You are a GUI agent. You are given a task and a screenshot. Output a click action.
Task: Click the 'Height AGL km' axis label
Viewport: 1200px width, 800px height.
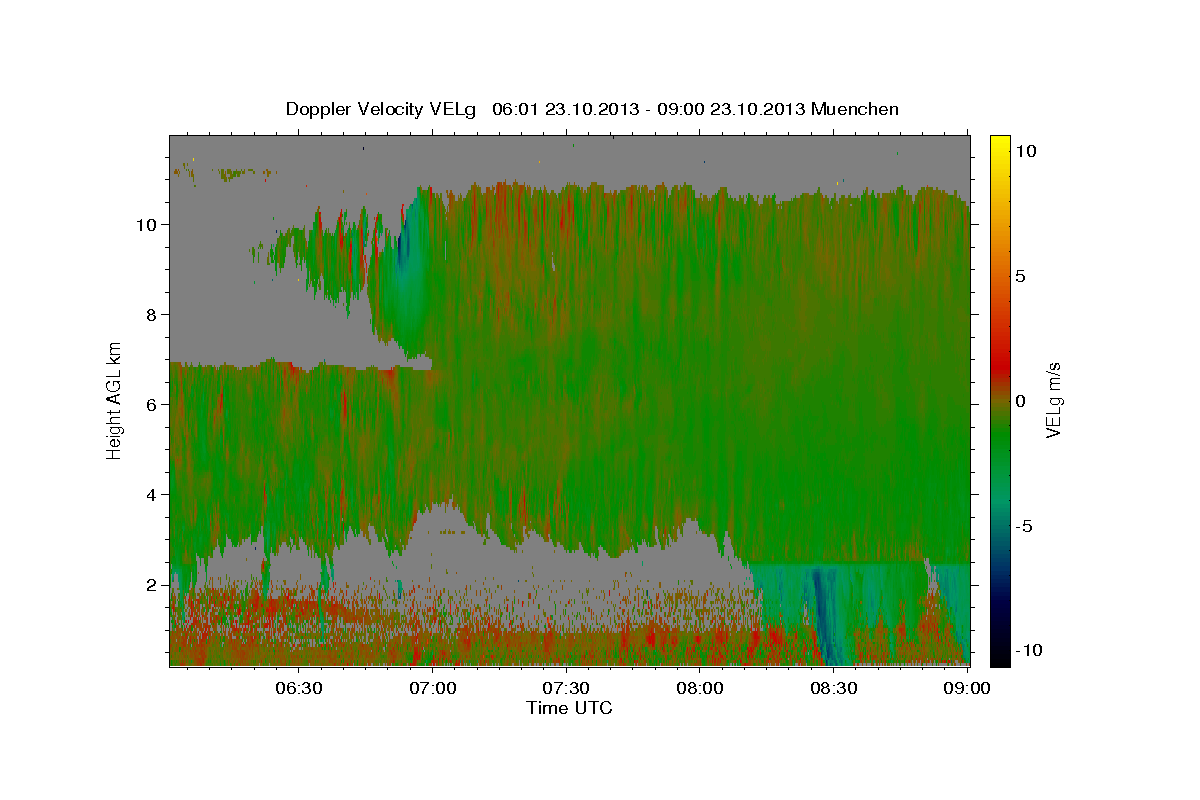click(115, 400)
